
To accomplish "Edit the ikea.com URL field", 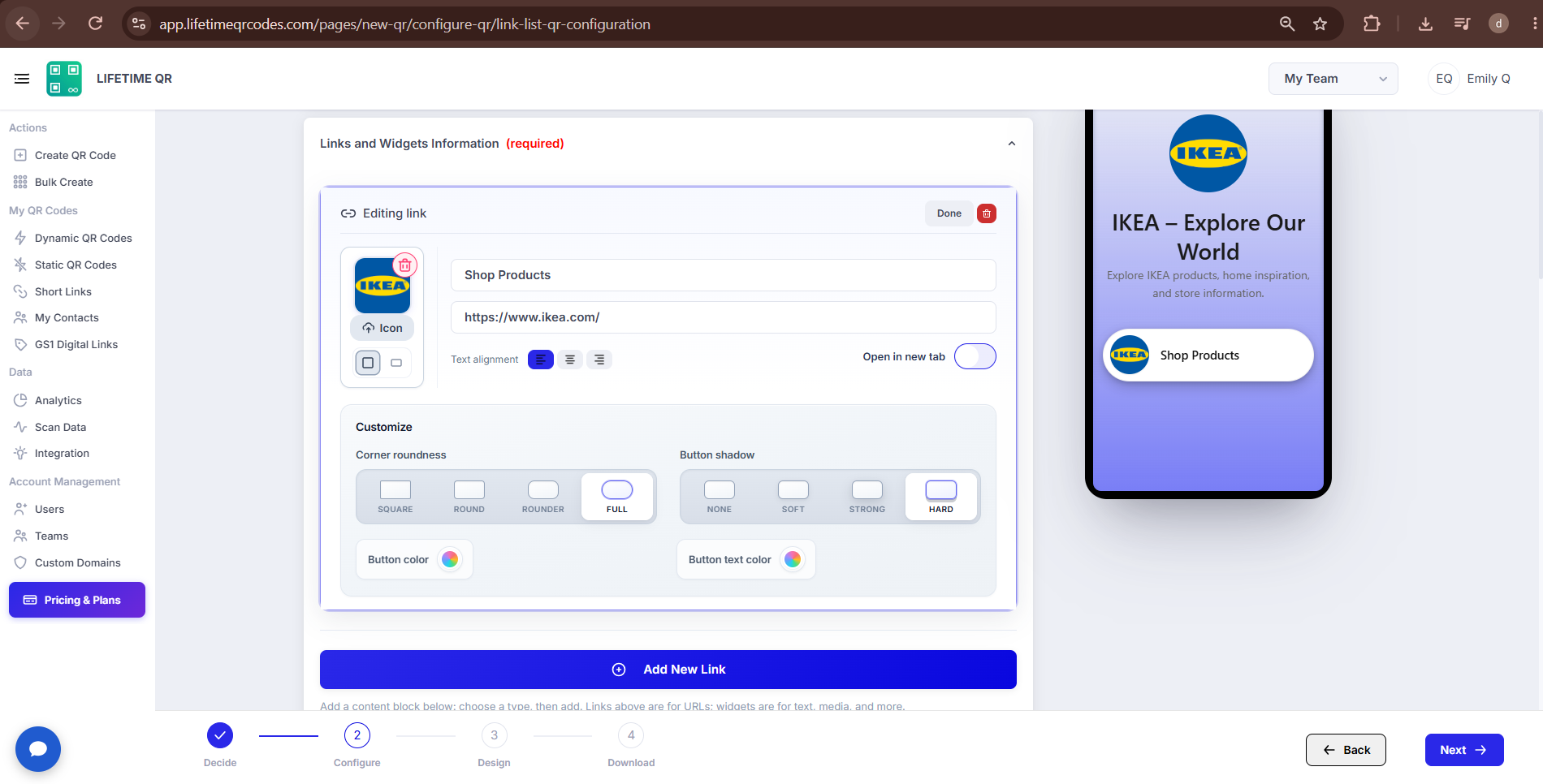I will click(x=724, y=317).
